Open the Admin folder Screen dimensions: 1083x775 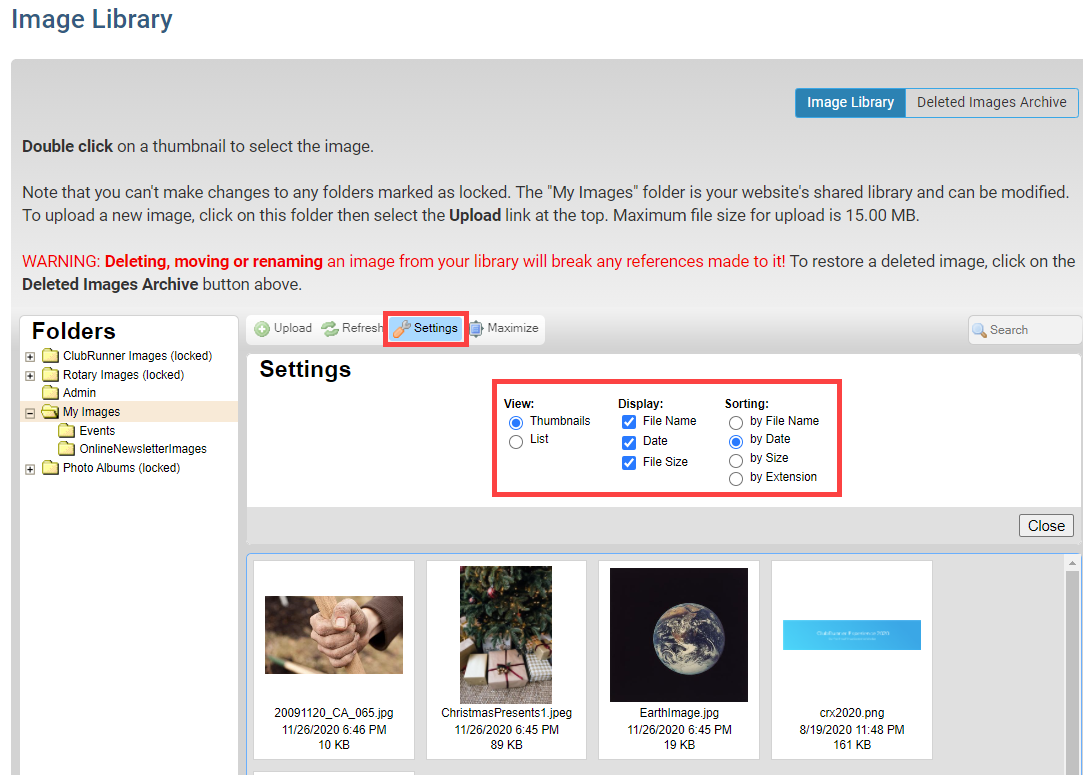[x=79, y=392]
